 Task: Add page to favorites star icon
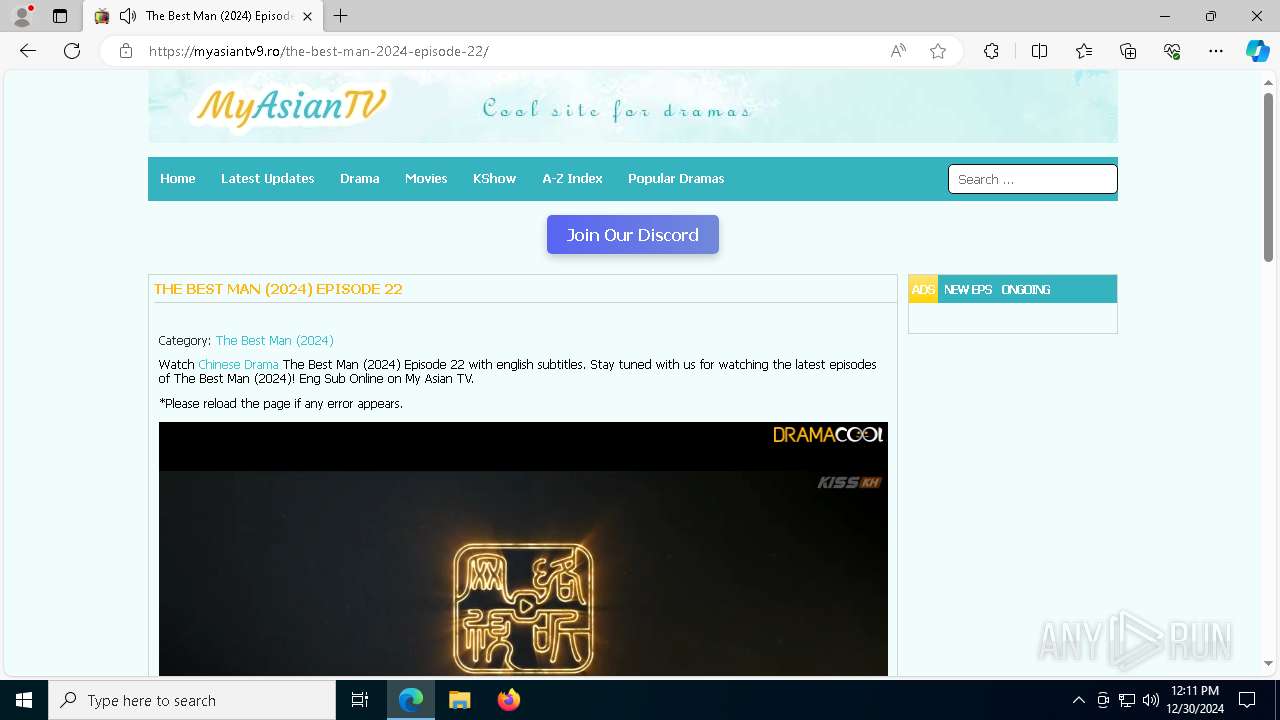click(x=938, y=51)
